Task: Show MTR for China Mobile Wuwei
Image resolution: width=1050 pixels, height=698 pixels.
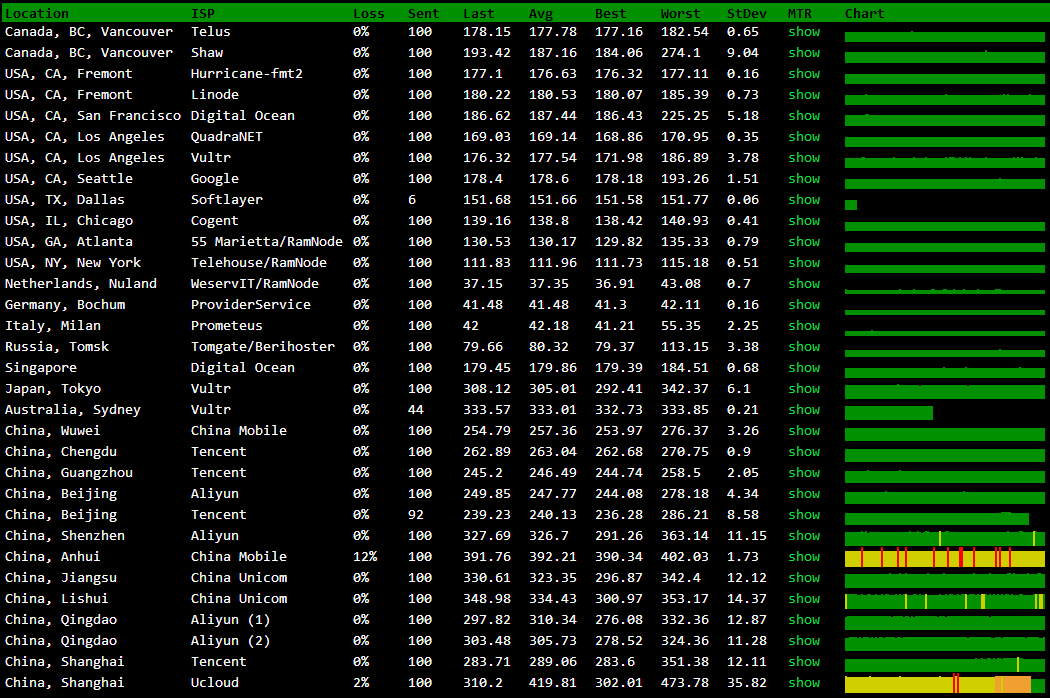Action: [x=804, y=430]
